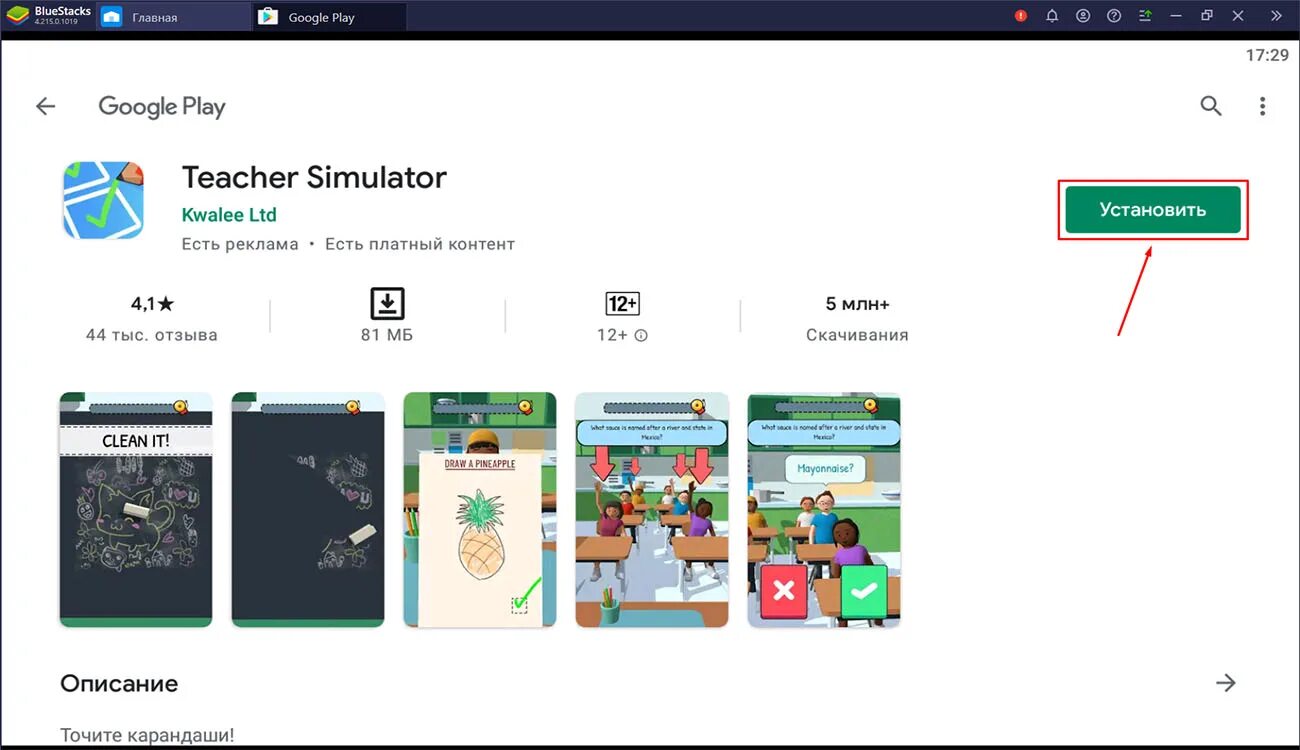Open BlueStacks help question mark icon
Image resolution: width=1300 pixels, height=750 pixels.
point(1114,16)
